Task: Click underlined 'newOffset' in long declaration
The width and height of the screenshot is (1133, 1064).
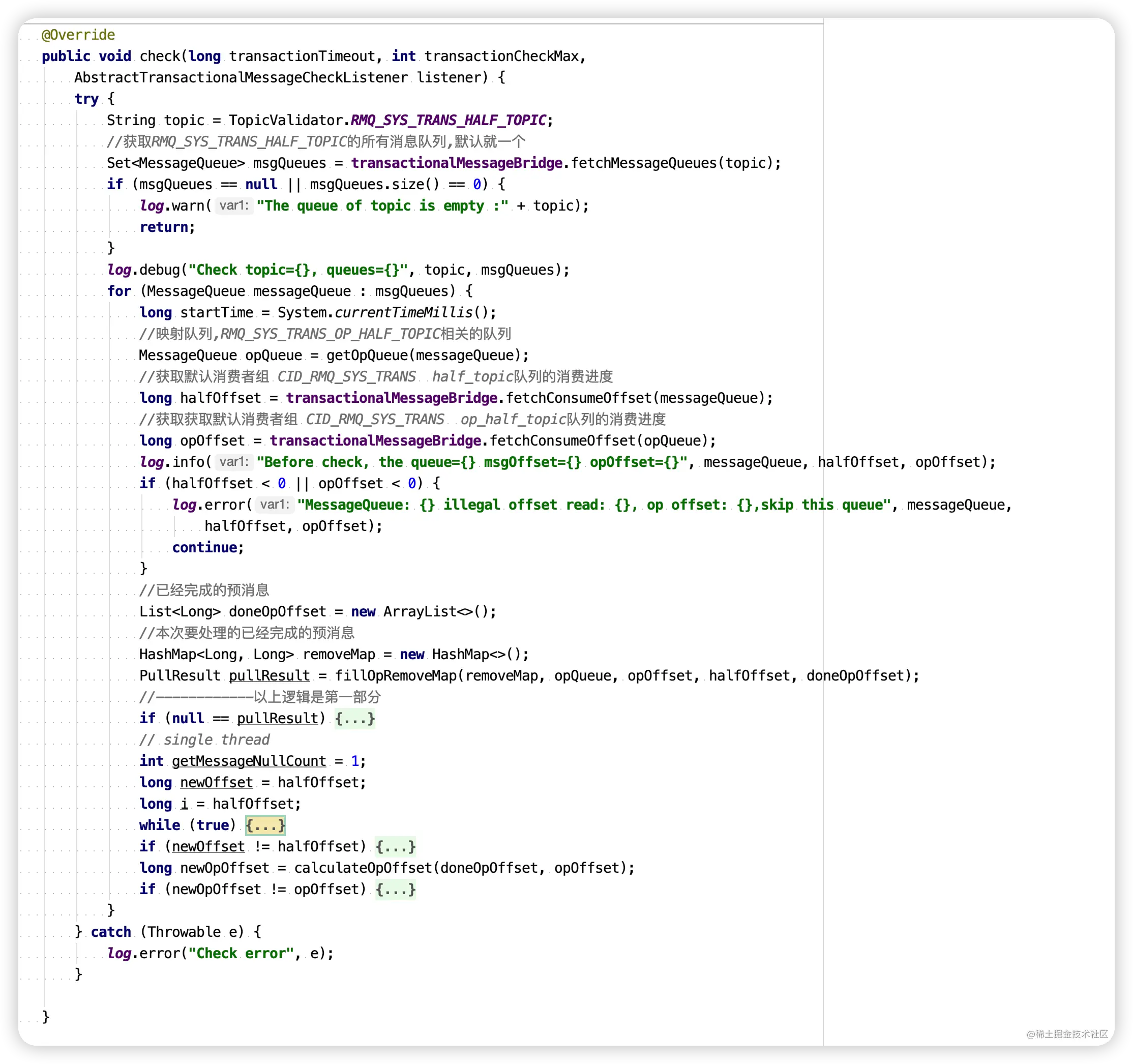Action: click(217, 782)
